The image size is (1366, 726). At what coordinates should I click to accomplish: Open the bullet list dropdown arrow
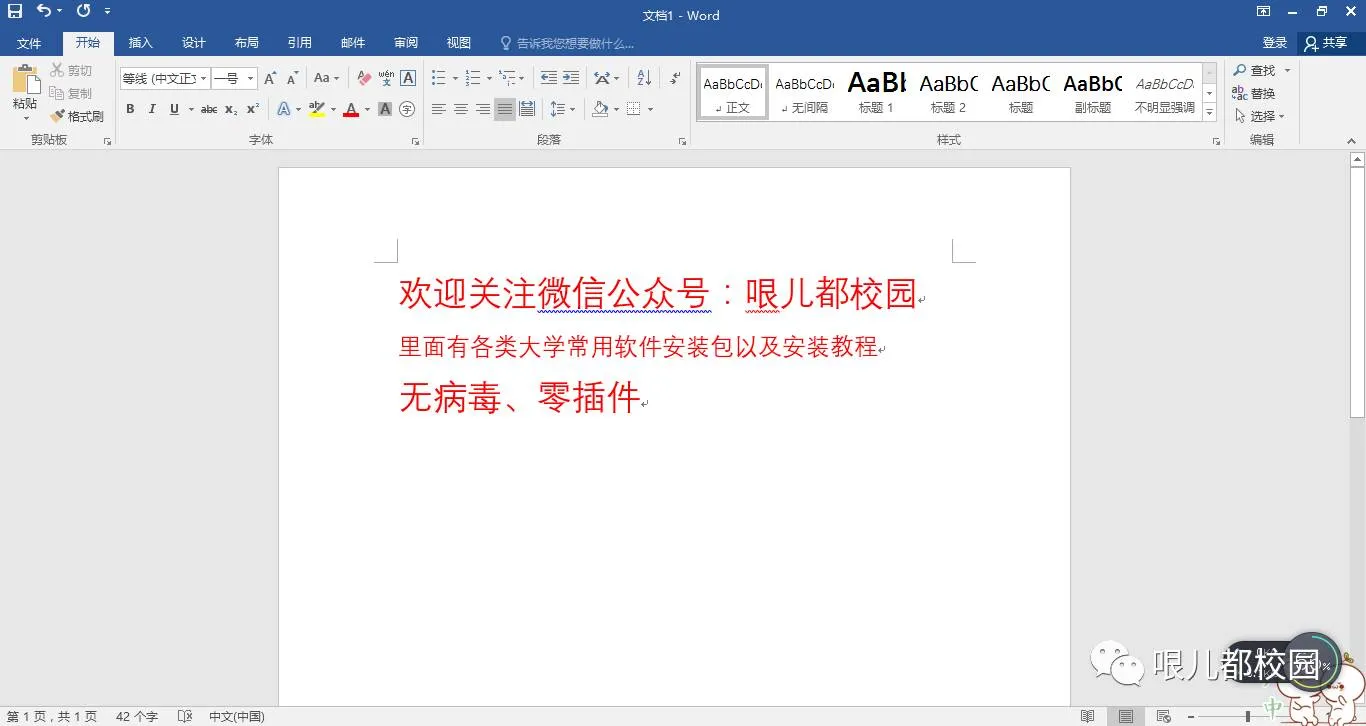point(455,78)
